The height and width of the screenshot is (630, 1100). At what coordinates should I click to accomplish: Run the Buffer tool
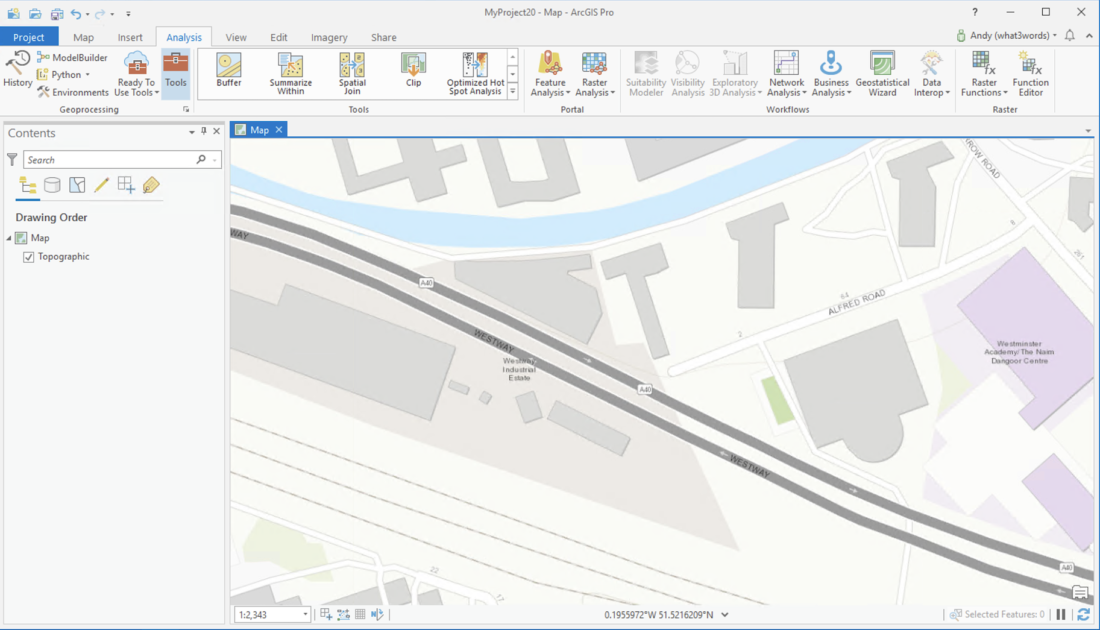coord(229,70)
